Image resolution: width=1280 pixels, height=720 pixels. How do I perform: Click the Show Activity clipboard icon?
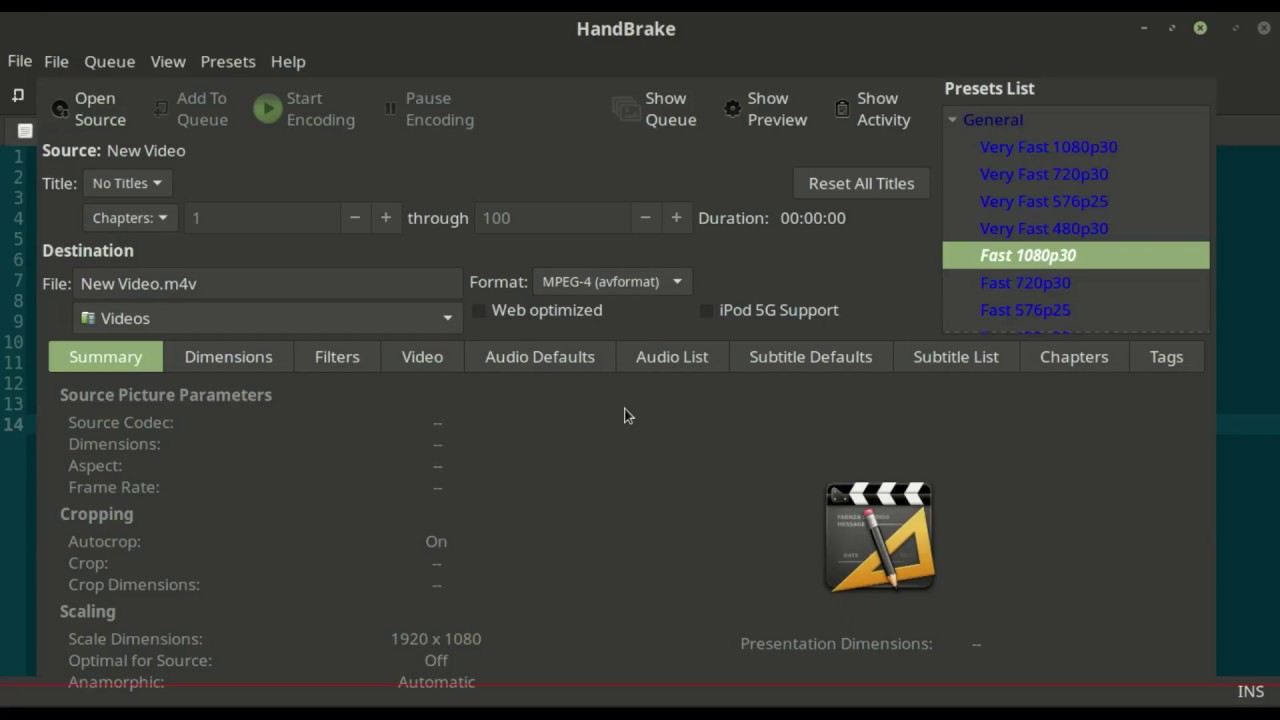842,108
